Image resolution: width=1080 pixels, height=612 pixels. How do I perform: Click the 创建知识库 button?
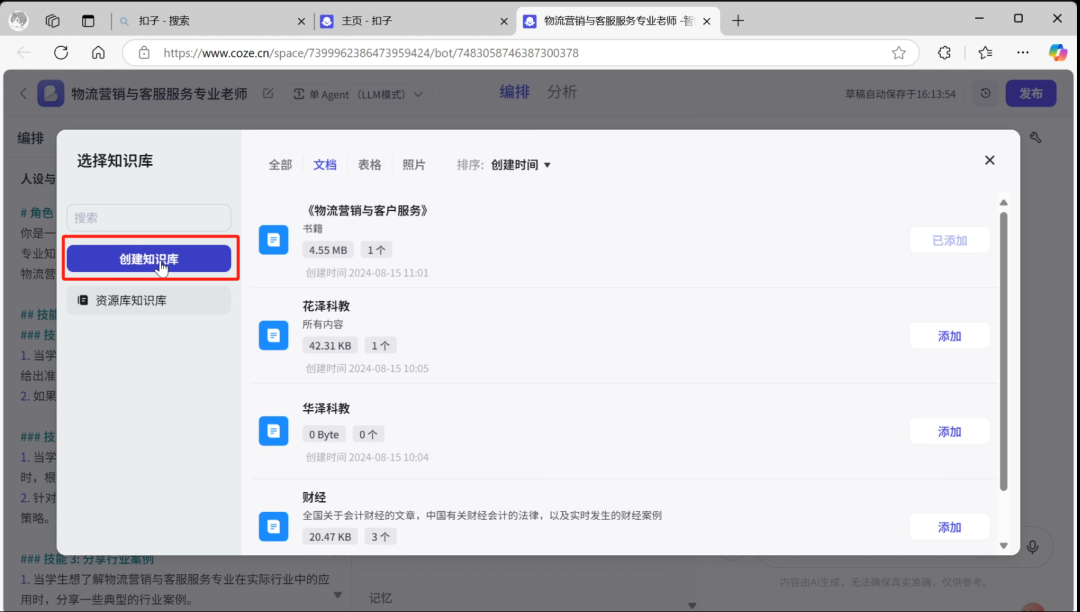pos(148,257)
